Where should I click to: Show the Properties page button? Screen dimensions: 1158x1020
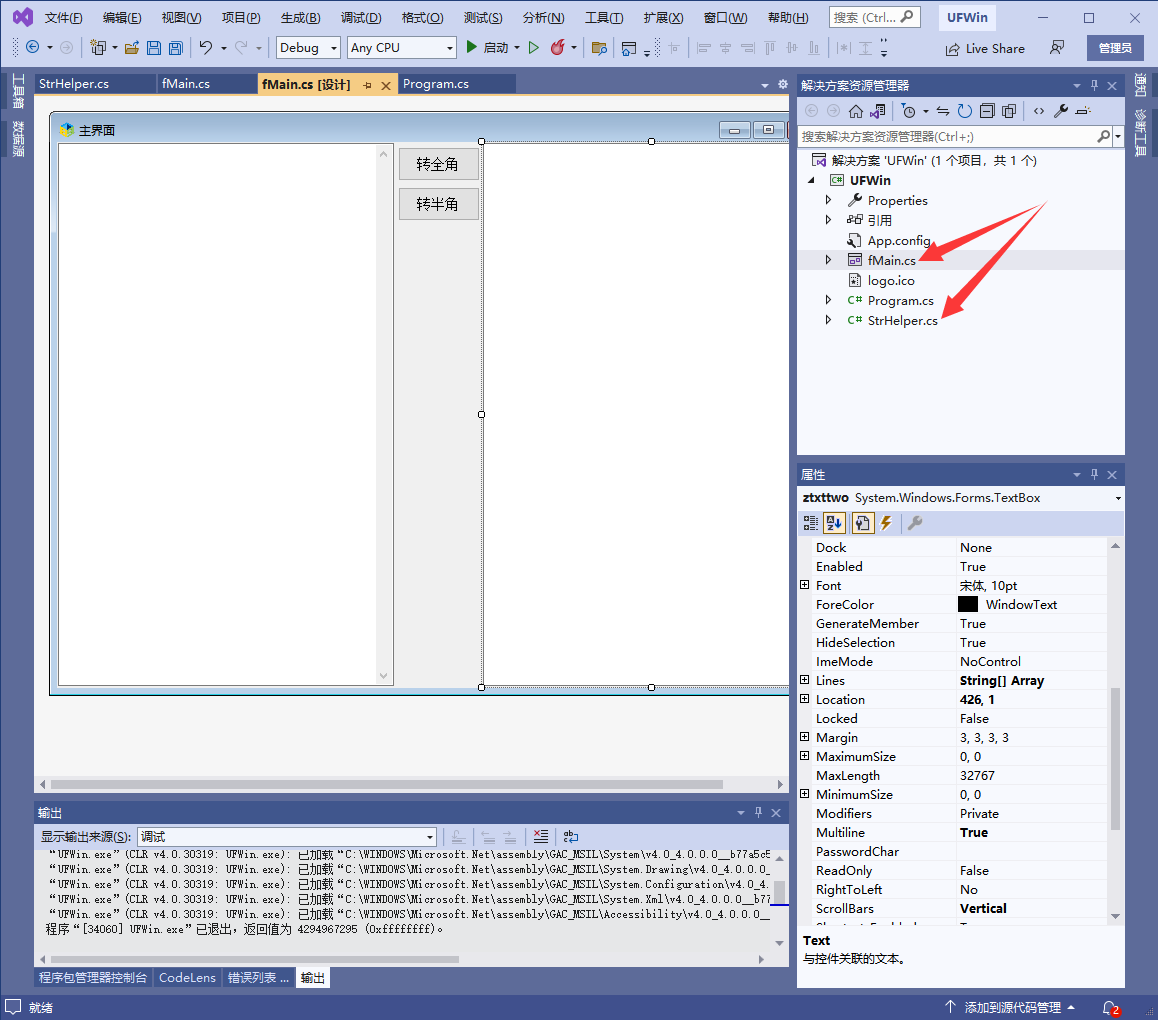click(x=863, y=523)
